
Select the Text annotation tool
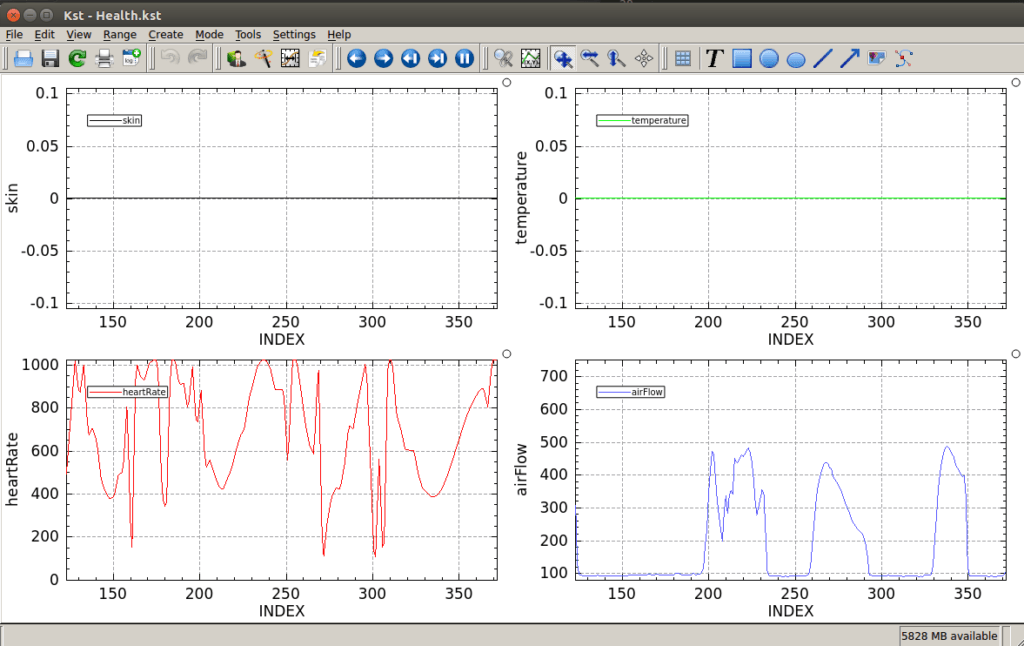[714, 59]
